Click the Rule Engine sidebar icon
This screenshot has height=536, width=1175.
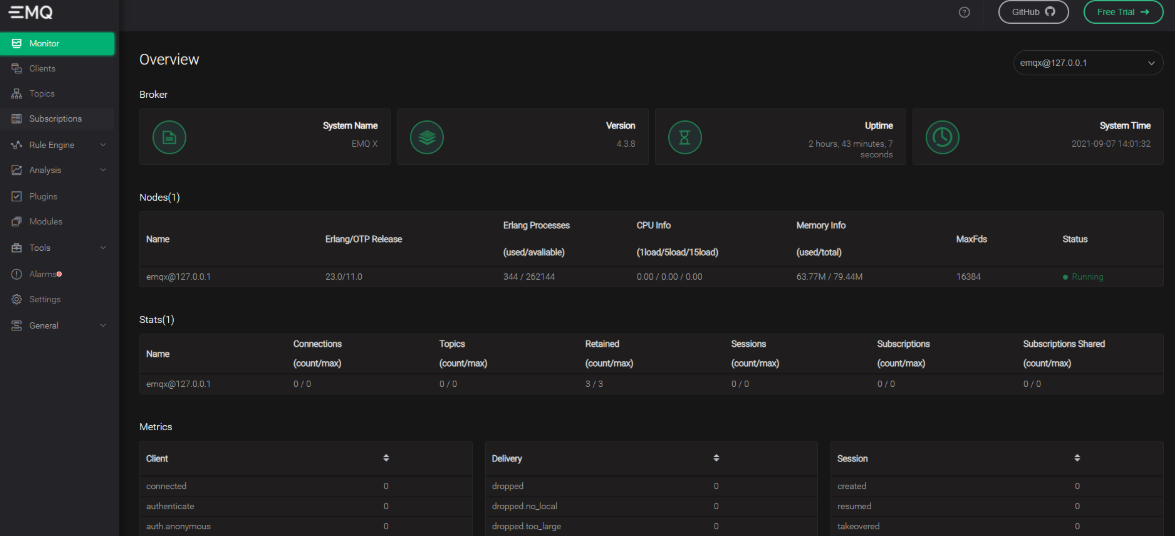click(16, 145)
